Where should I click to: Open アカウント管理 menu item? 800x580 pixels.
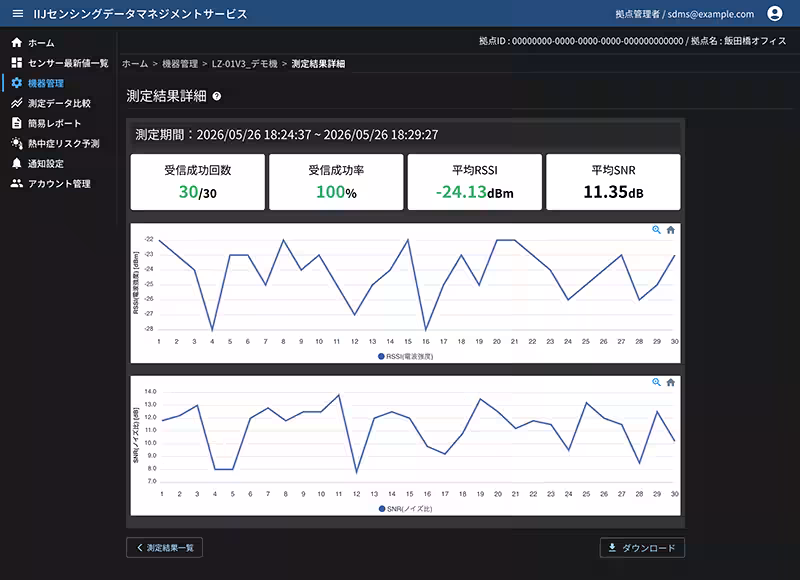click(x=59, y=184)
